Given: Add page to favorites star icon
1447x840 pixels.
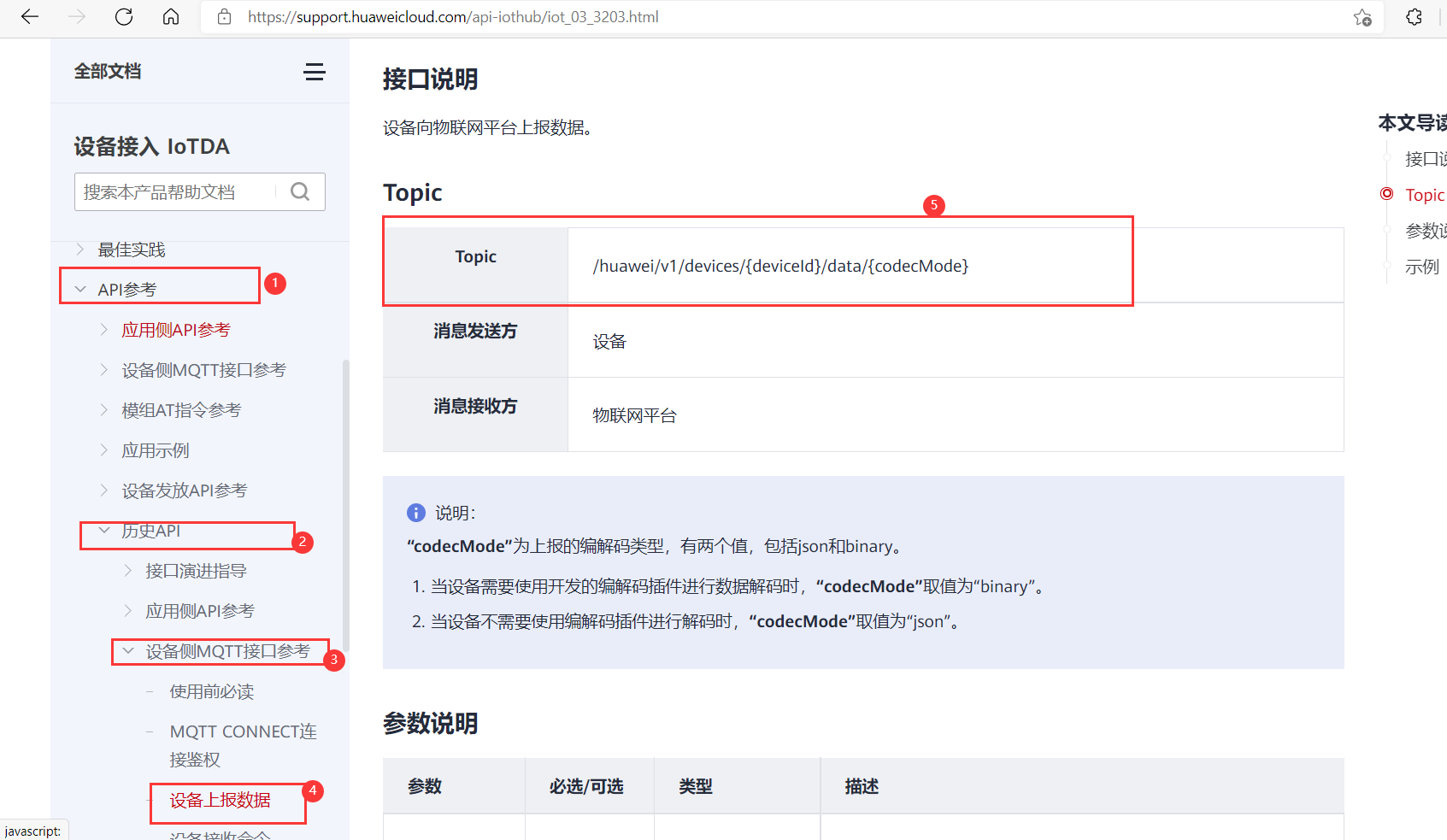Looking at the screenshot, I should [x=1362, y=17].
